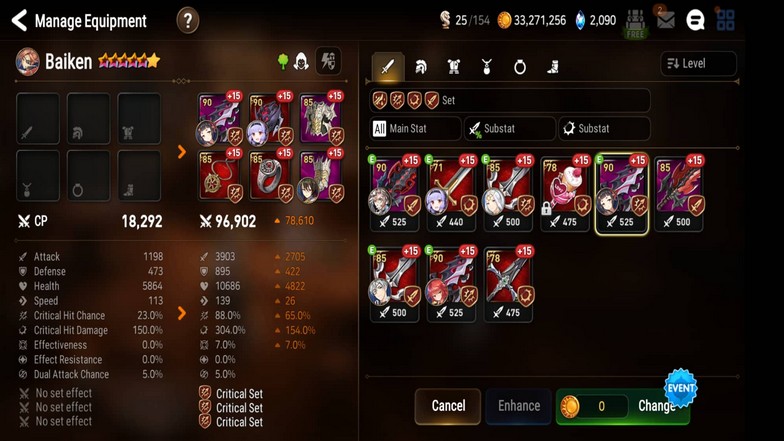
Task: Select the level 71 sword with 440 attack
Action: tap(452, 193)
